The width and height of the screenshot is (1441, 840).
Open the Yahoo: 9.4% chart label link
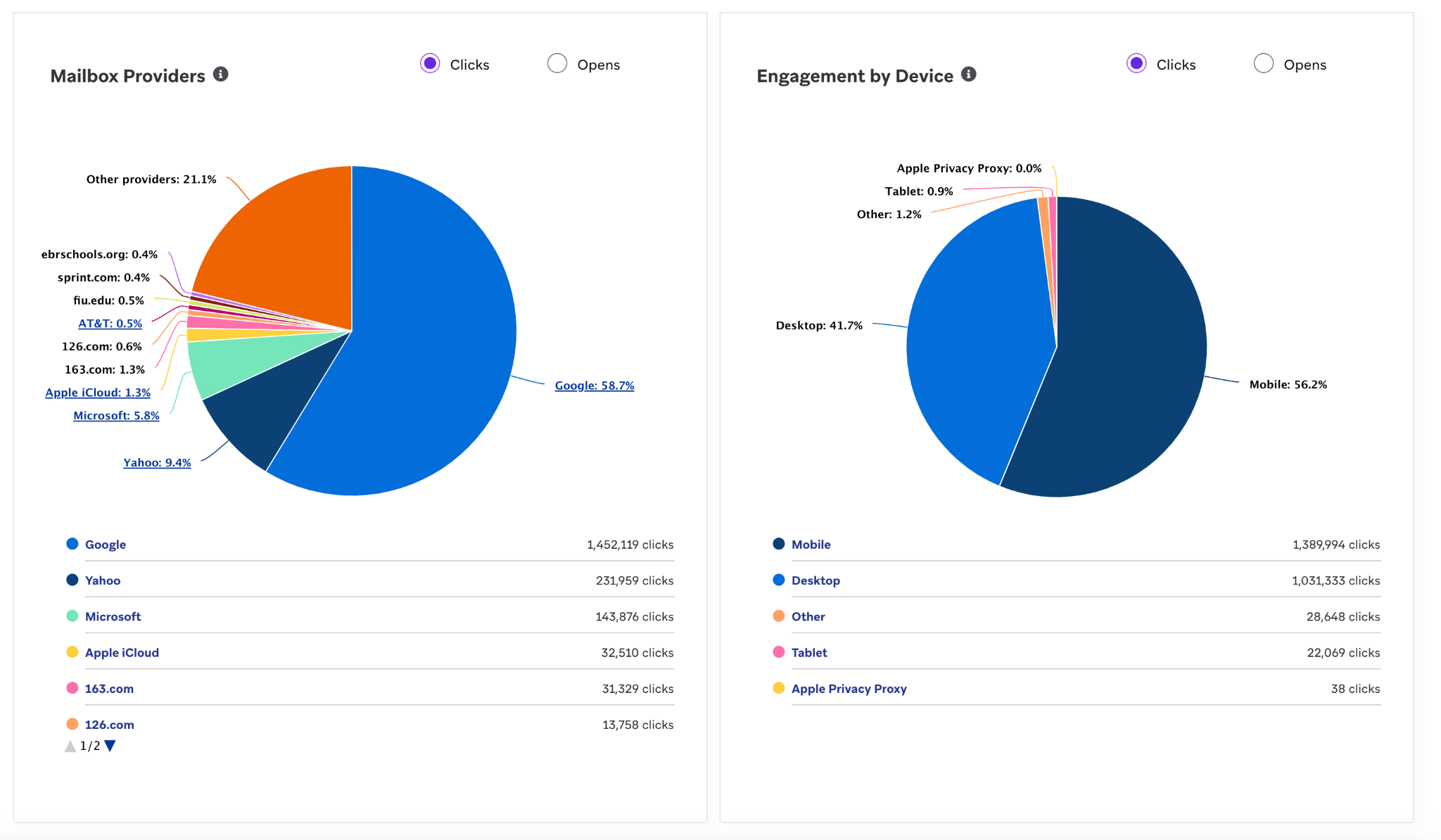pyautogui.click(x=157, y=462)
